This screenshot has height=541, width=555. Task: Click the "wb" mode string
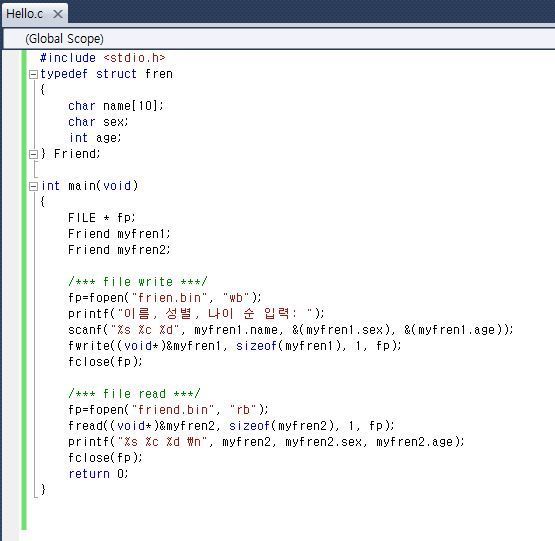(x=236, y=298)
